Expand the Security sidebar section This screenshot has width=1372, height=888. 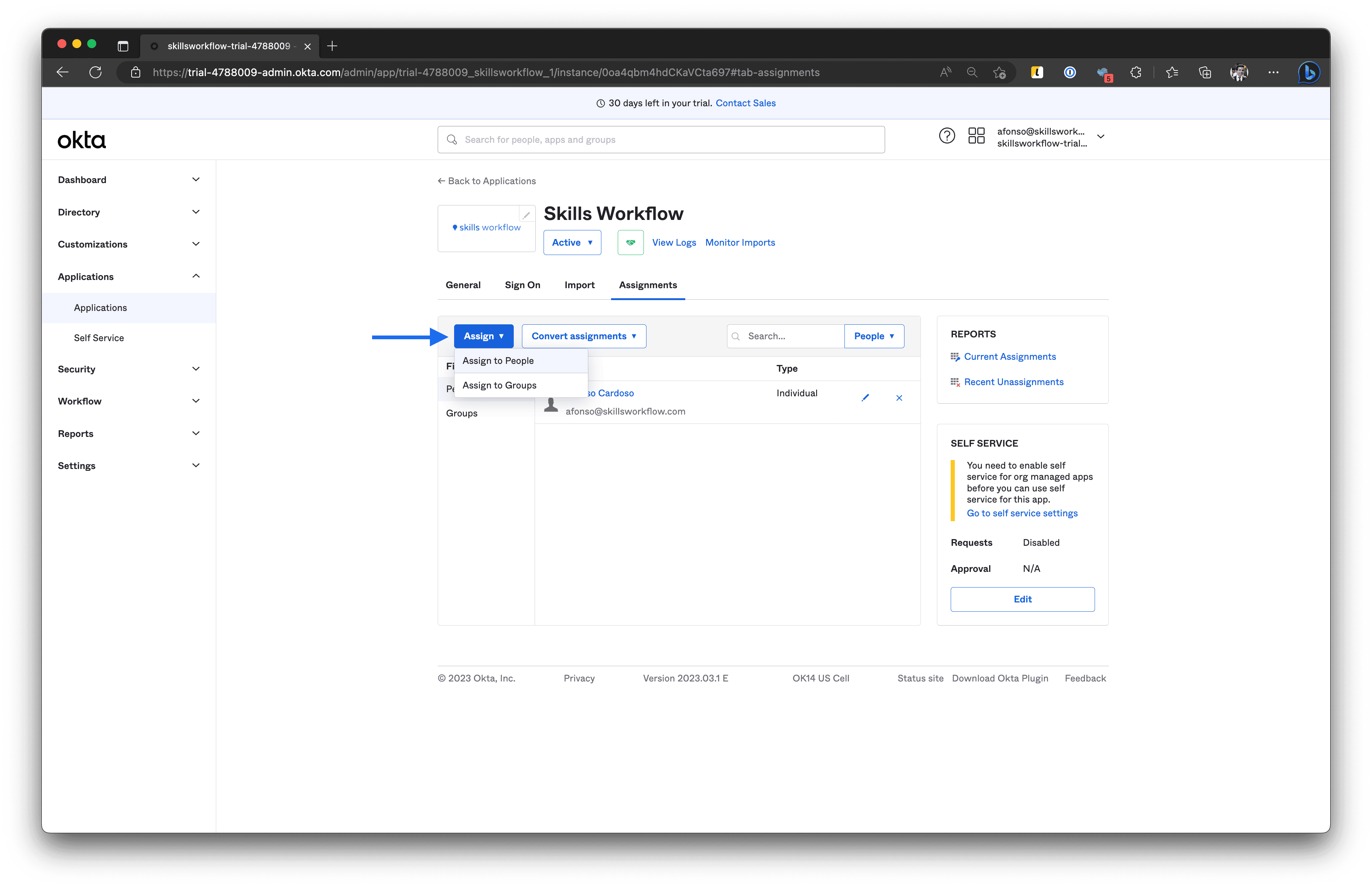129,369
